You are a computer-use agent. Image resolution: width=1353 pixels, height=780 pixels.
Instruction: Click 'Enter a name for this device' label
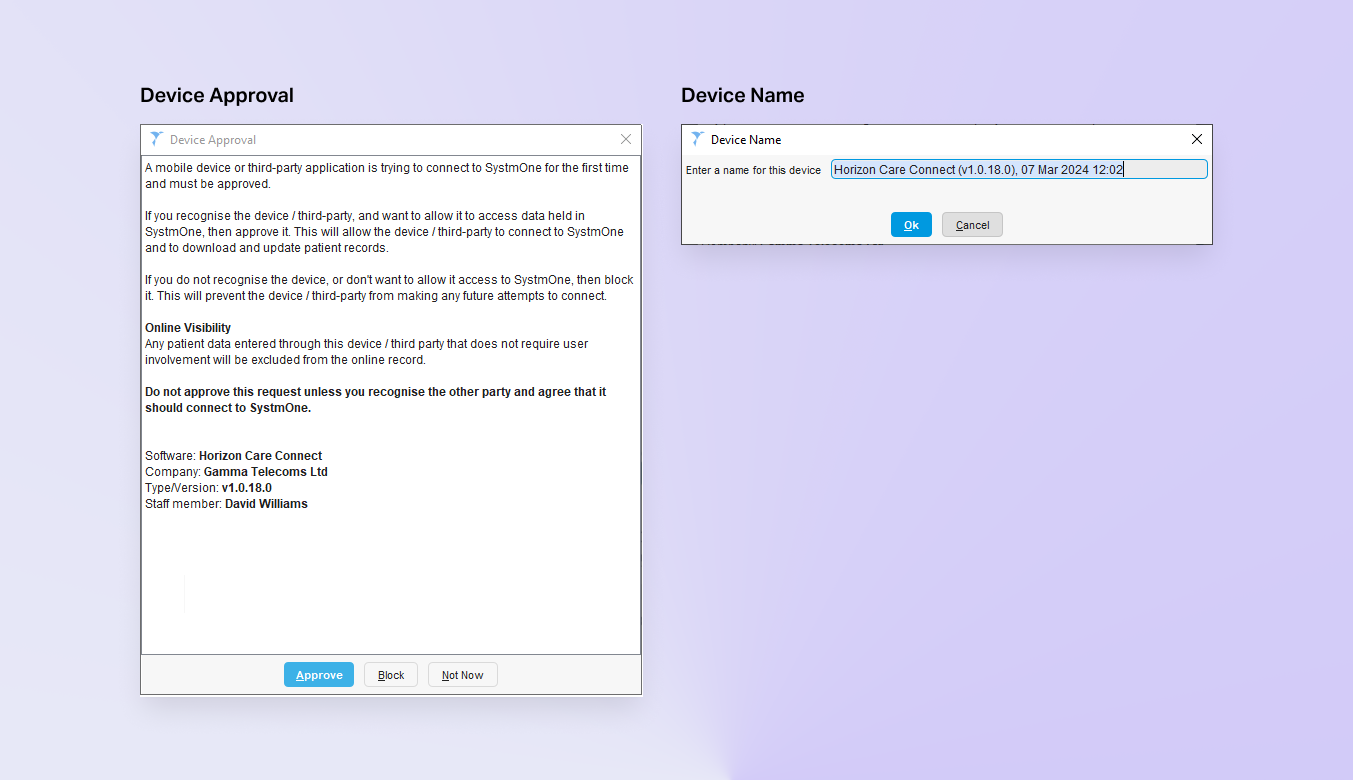753,171
